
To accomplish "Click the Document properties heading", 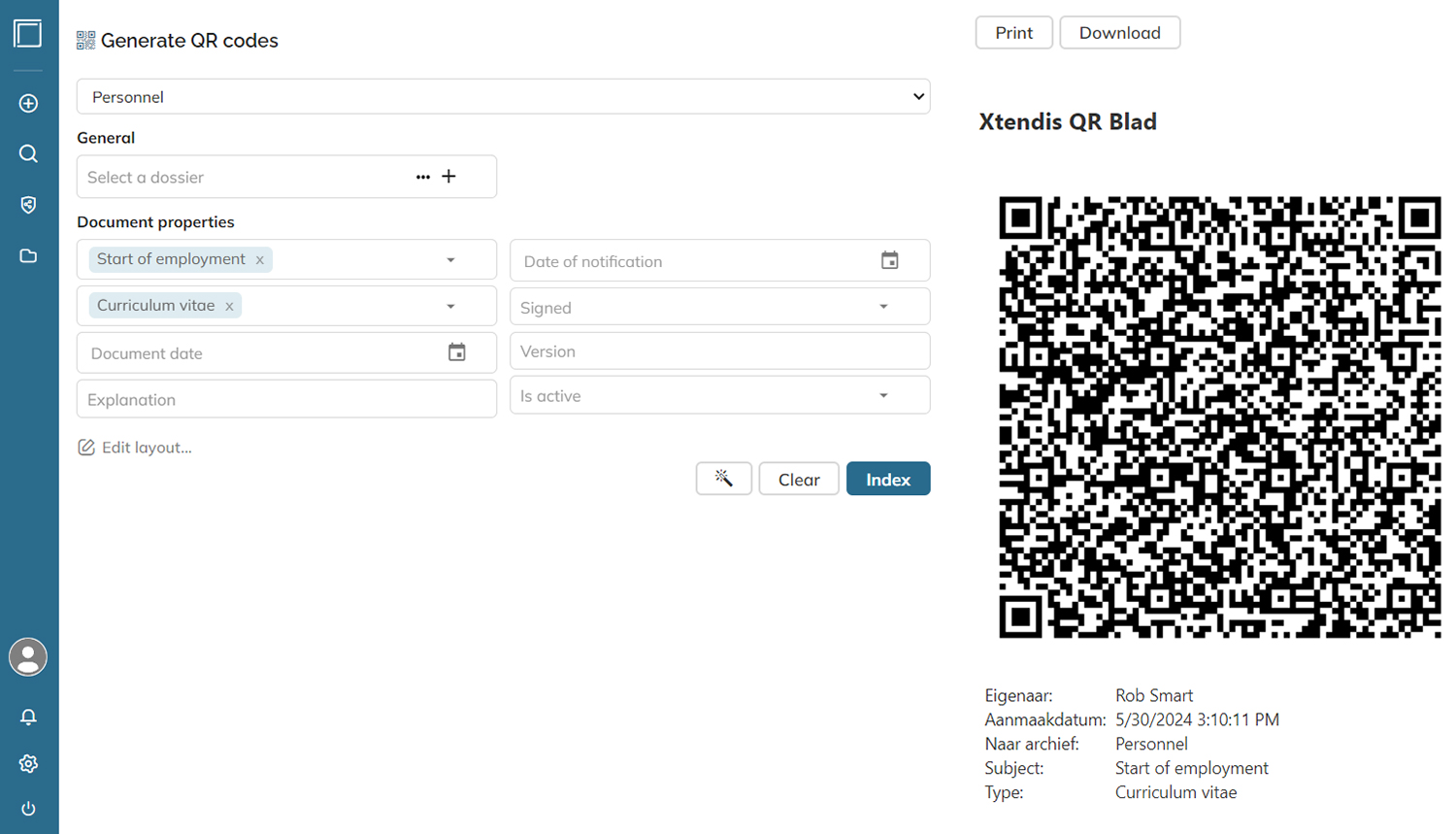I will [x=155, y=221].
